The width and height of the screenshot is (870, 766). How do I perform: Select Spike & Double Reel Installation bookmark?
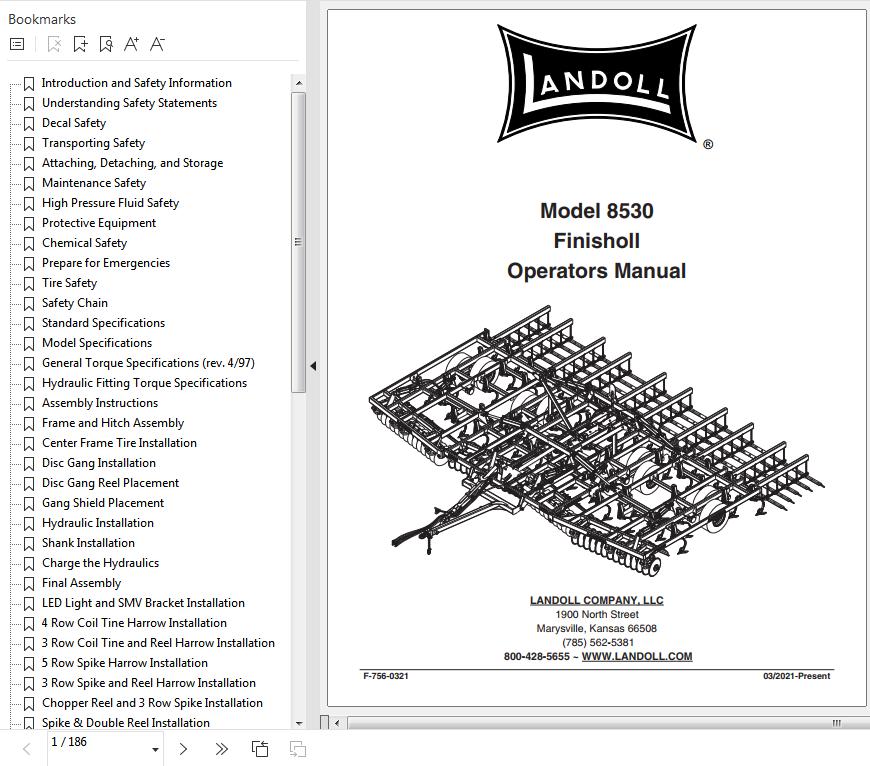(x=126, y=722)
